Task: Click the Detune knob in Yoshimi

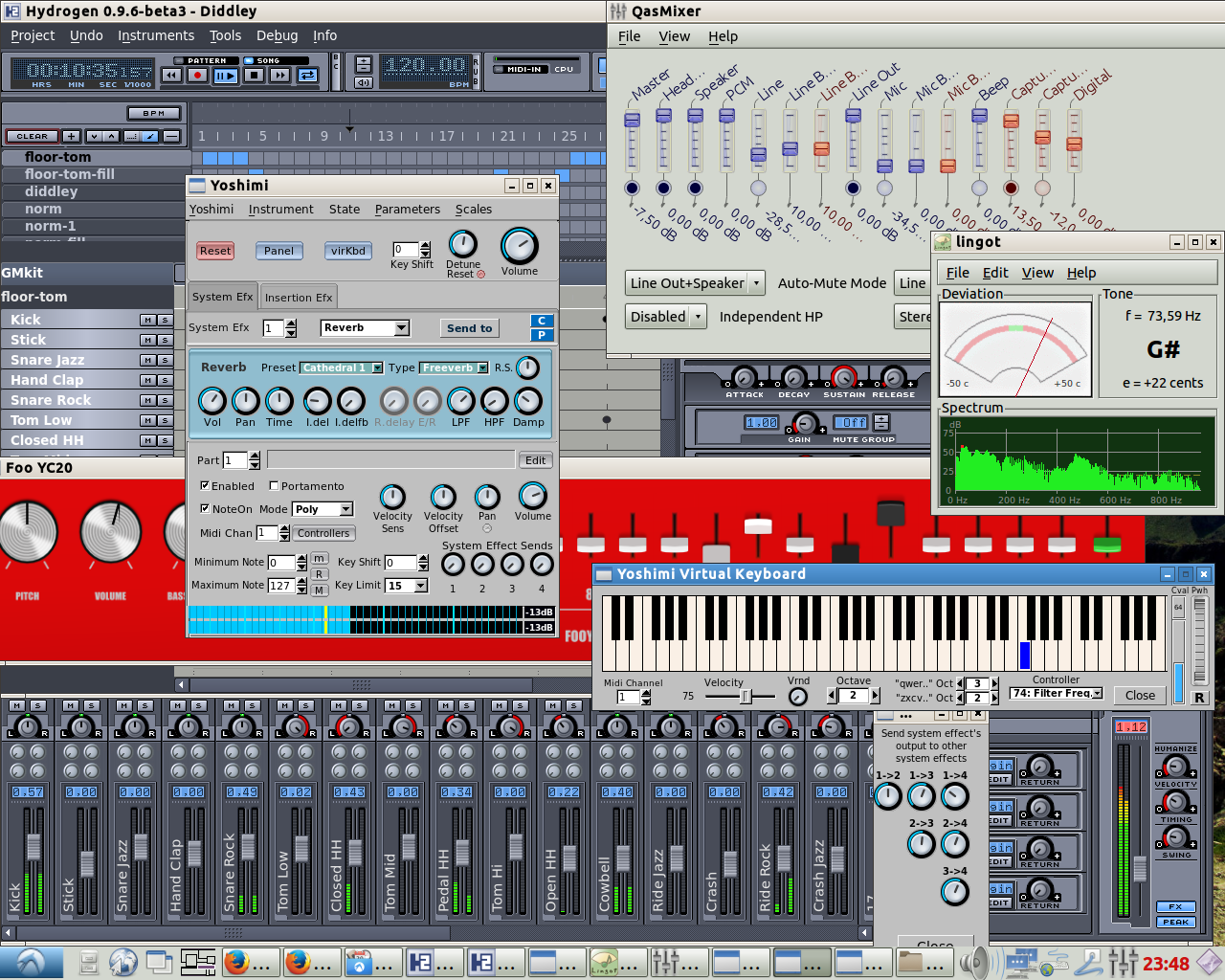Action: (463, 244)
